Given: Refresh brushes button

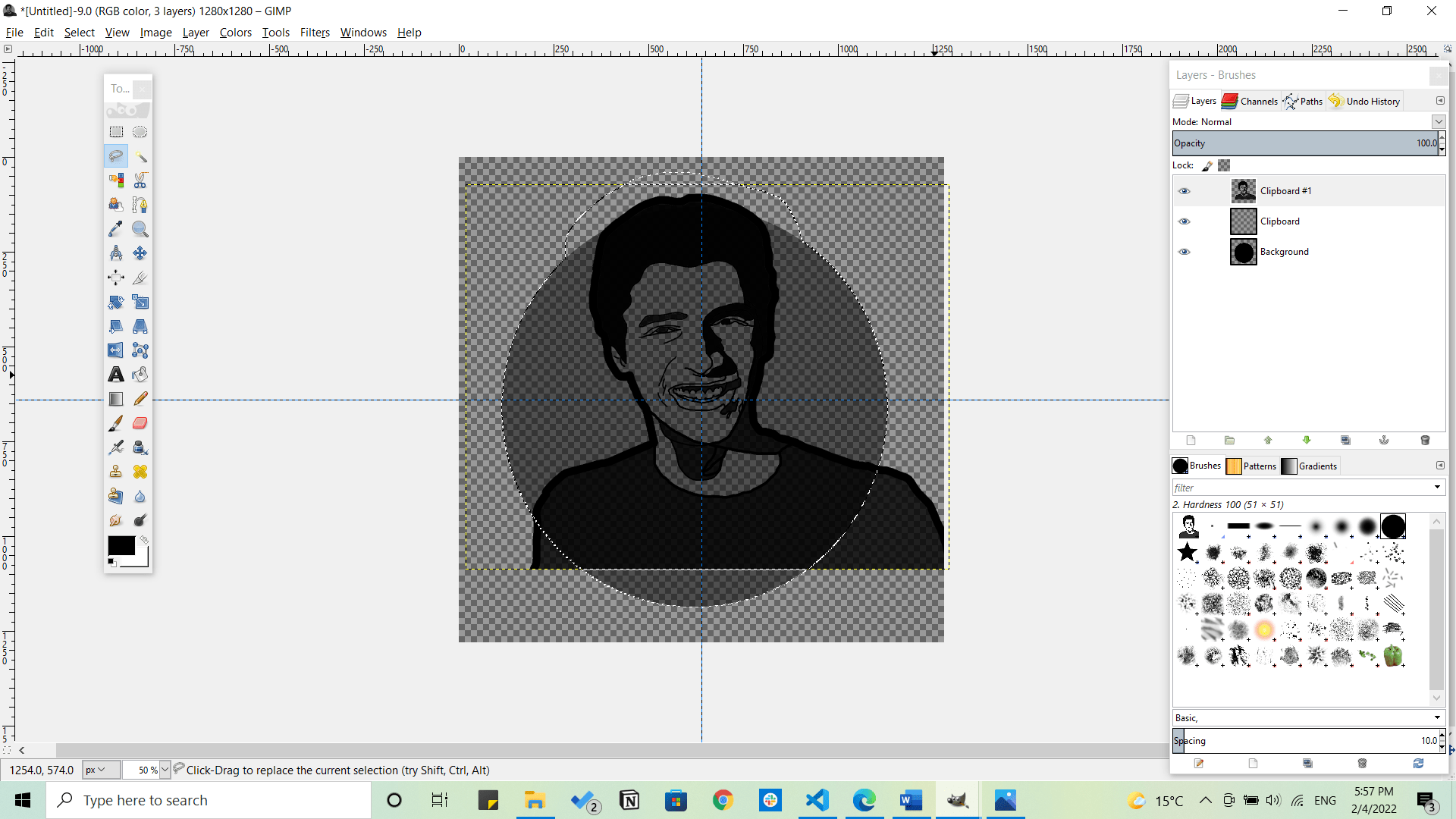Looking at the screenshot, I should [x=1418, y=764].
